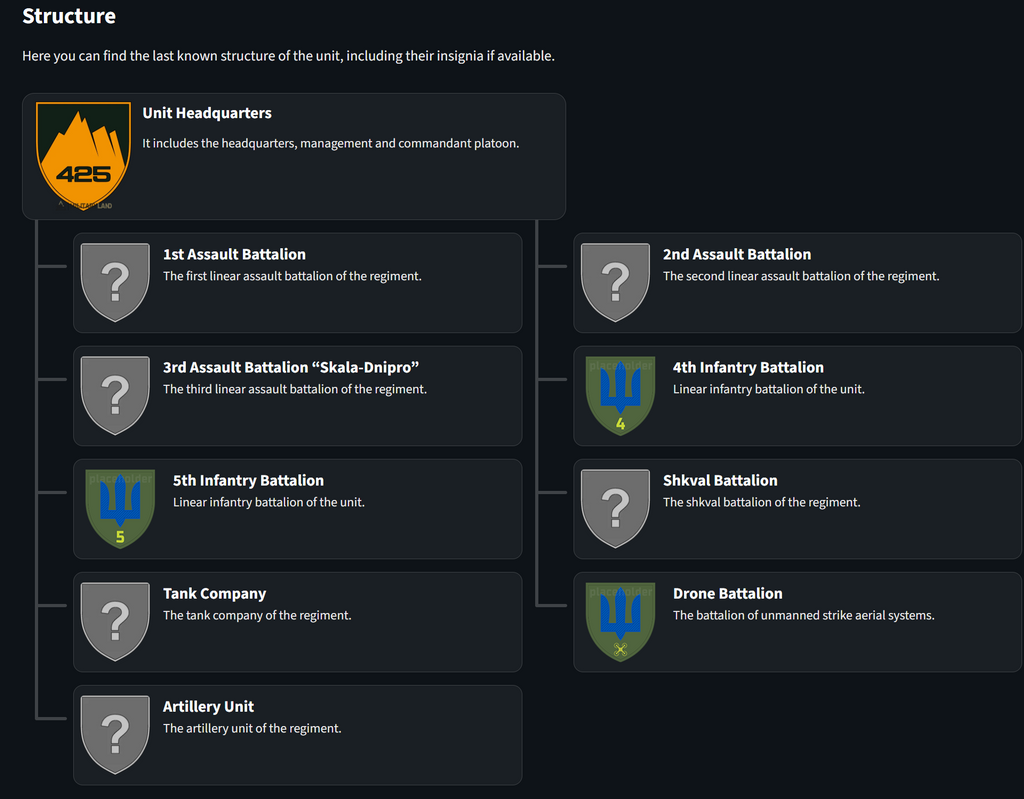Click the Tank Company unknown shield icon
This screenshot has height=799, width=1024.
[115, 621]
